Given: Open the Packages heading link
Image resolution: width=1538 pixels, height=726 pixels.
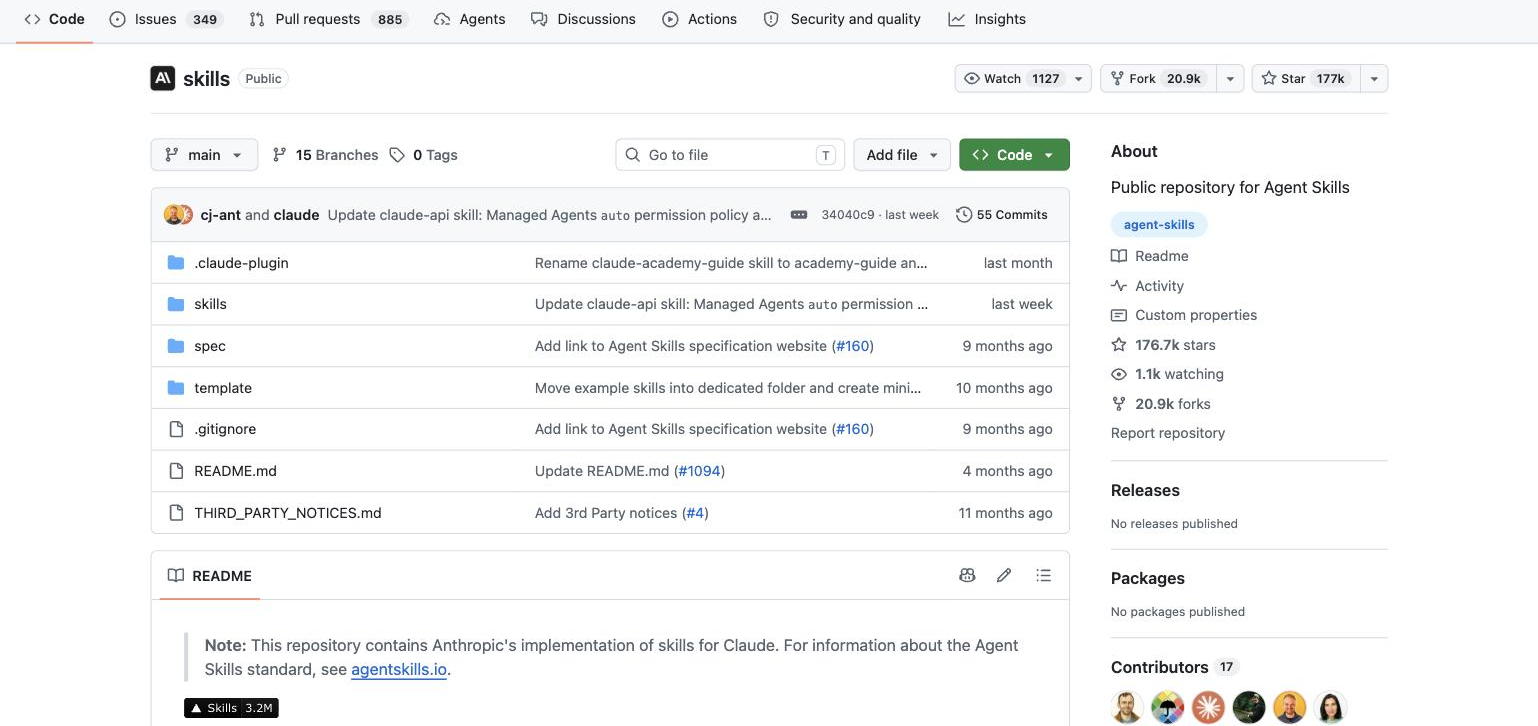Looking at the screenshot, I should point(1148,578).
